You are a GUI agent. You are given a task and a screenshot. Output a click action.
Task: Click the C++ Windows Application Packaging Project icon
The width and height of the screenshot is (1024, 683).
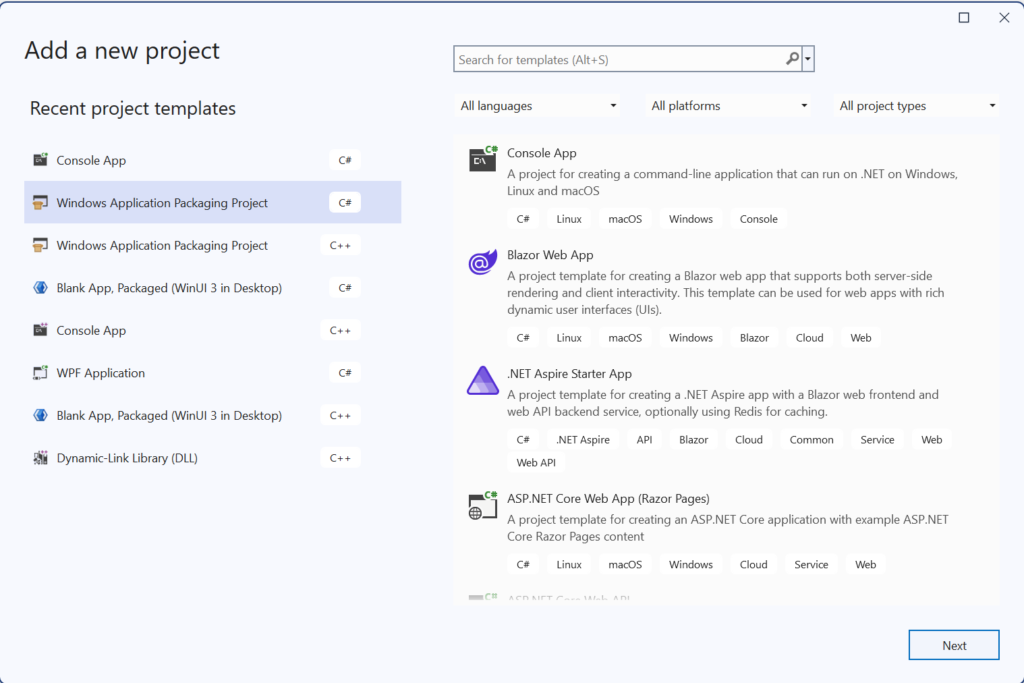pos(40,245)
